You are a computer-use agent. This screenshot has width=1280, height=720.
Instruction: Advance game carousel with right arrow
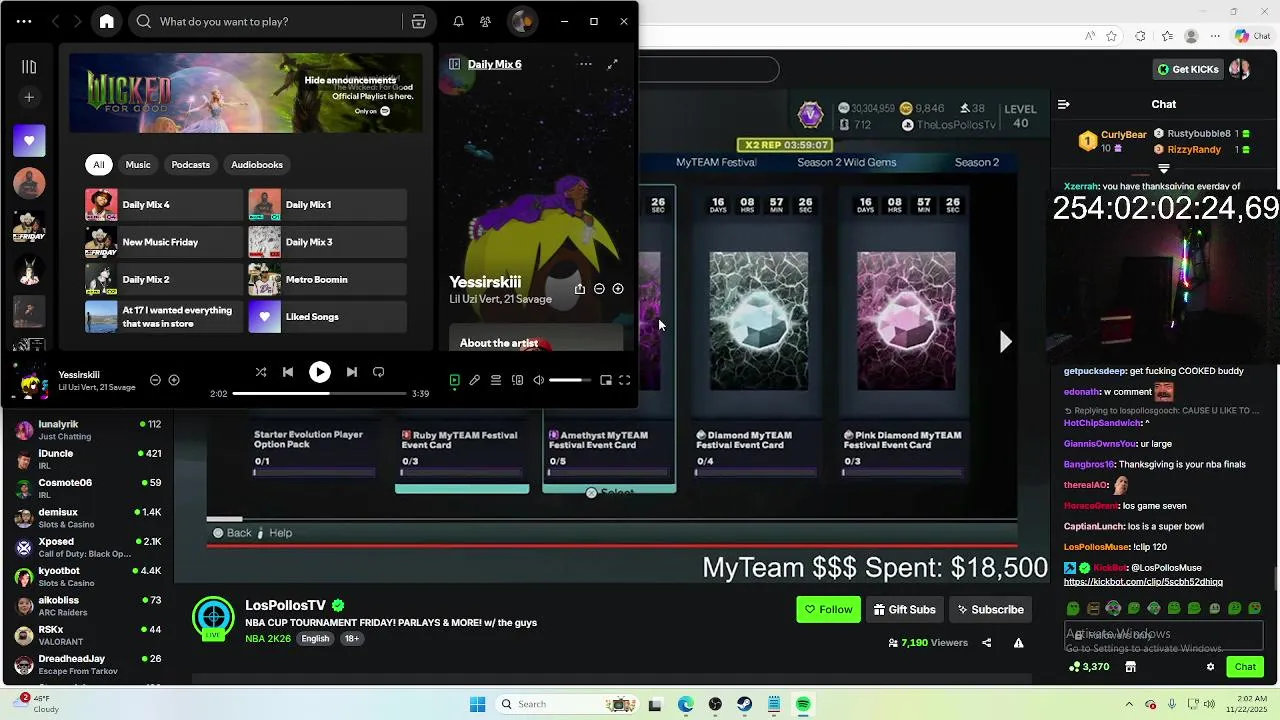1005,342
